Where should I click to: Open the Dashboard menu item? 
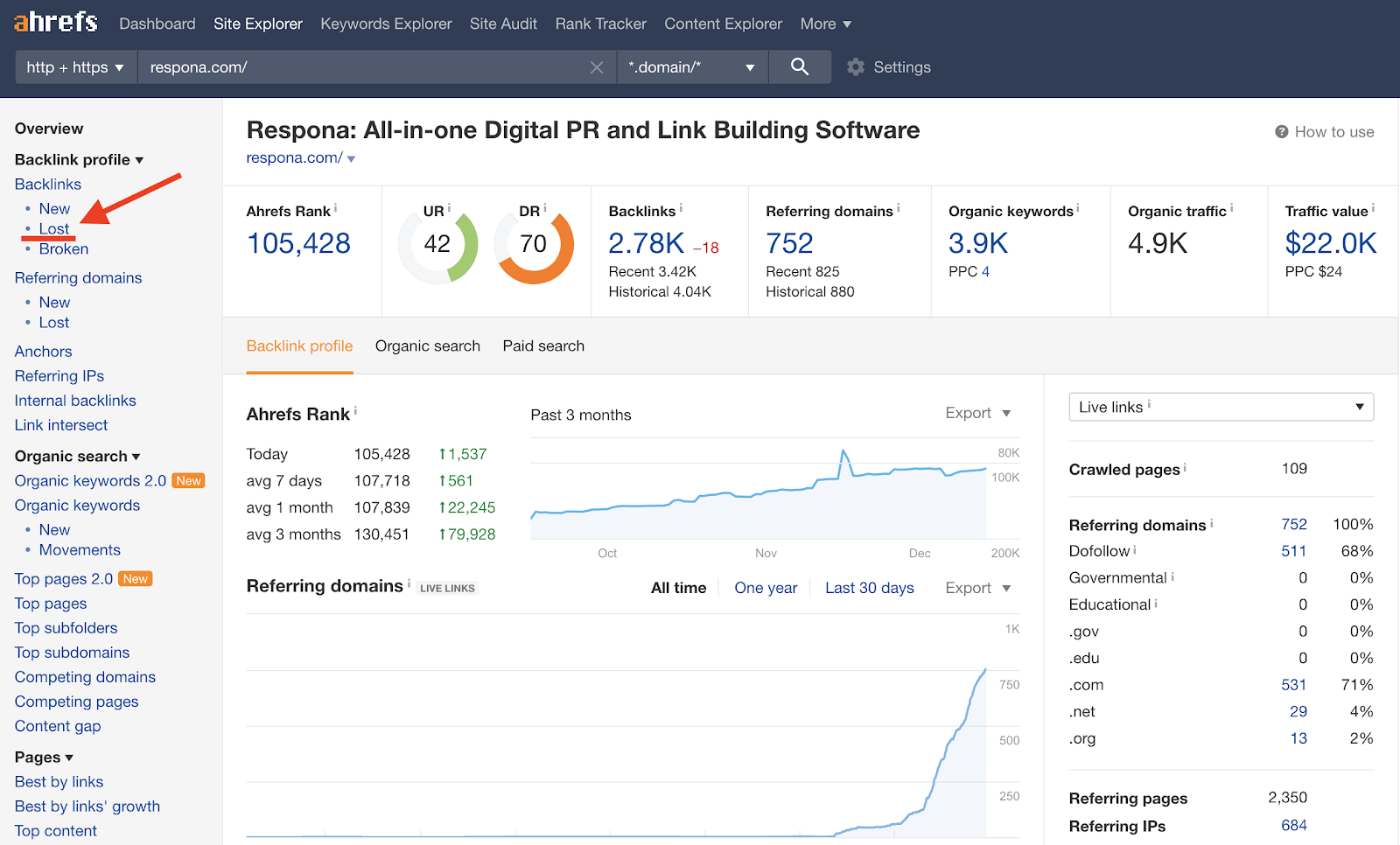click(x=157, y=24)
